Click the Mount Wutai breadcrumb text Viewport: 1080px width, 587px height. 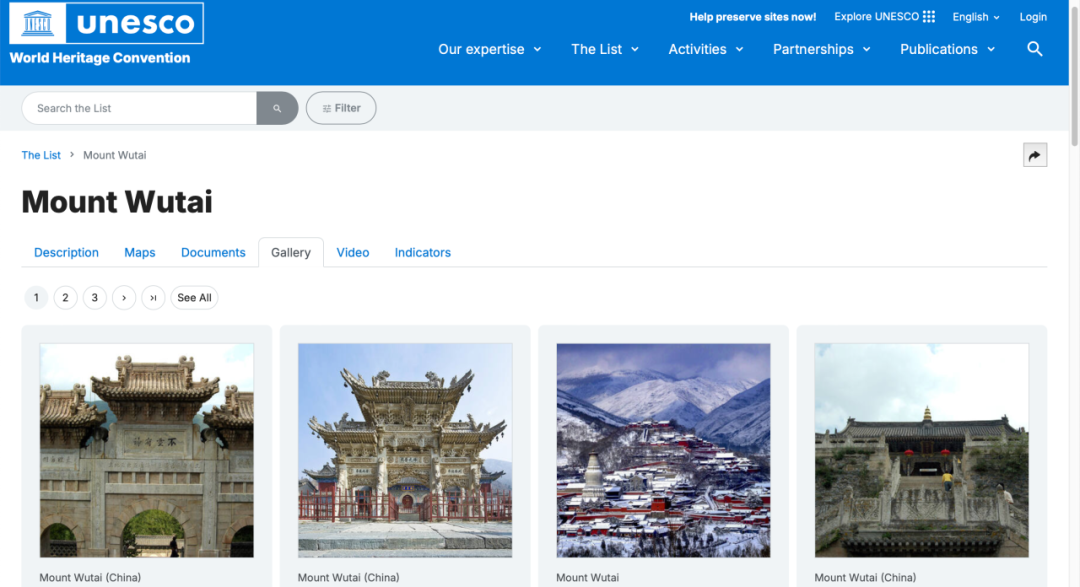click(x=114, y=155)
